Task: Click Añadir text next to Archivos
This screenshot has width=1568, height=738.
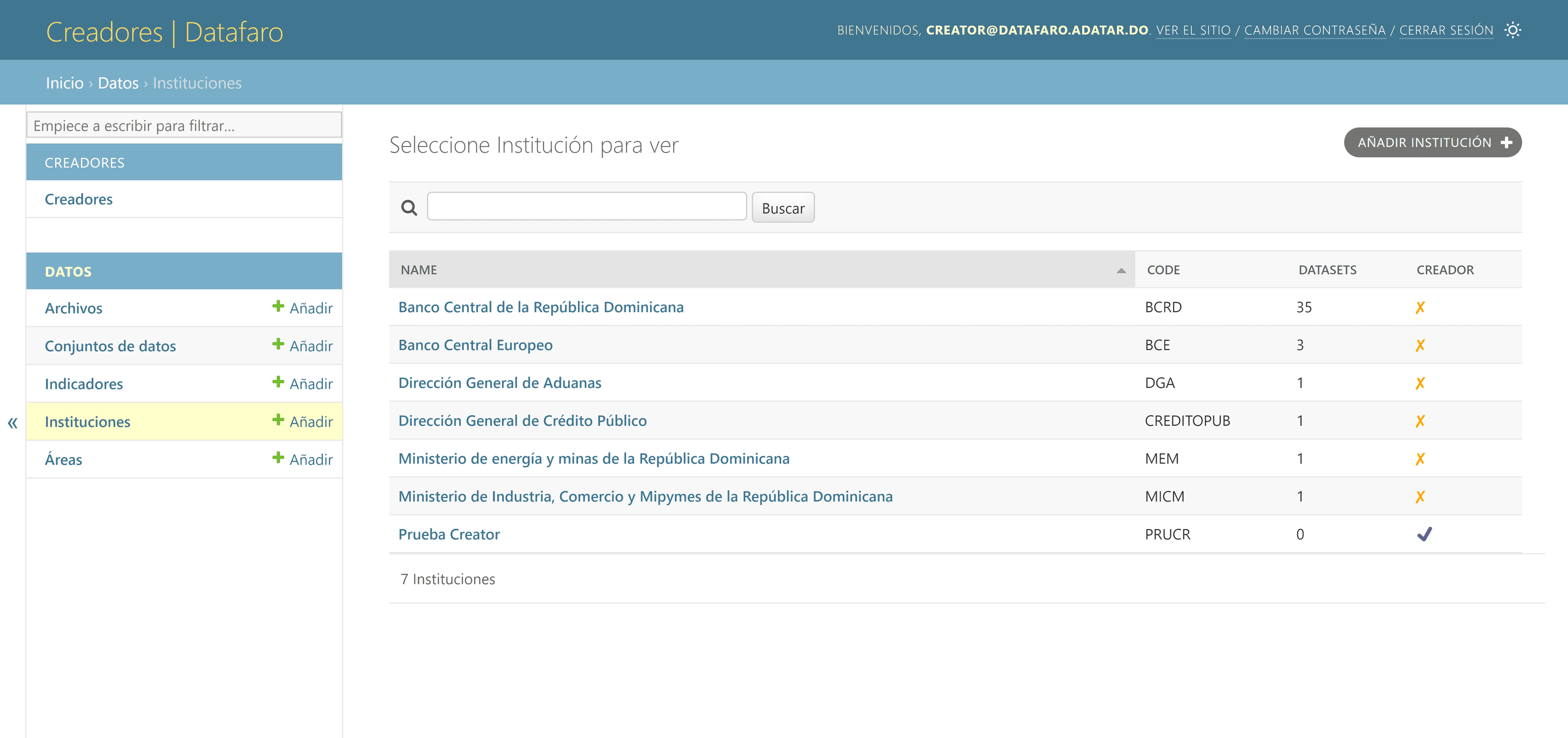Action: (x=311, y=308)
